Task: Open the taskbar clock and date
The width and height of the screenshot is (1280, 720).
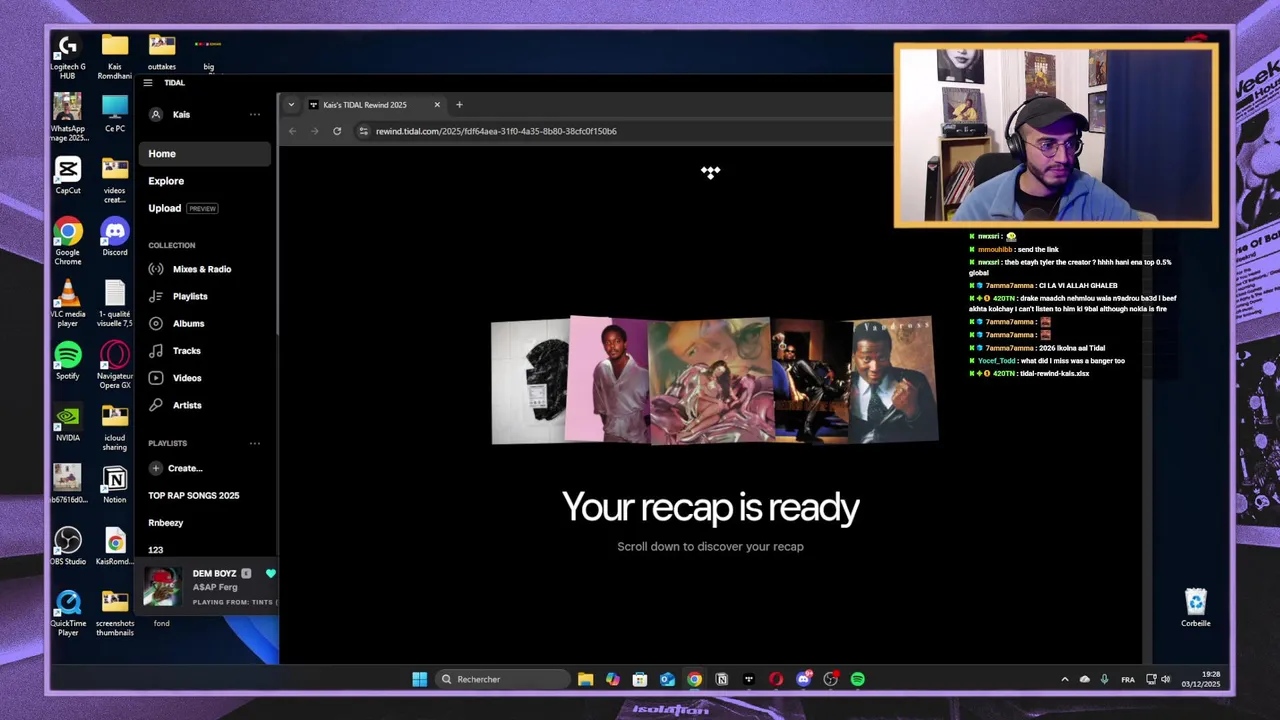Action: (x=1201, y=680)
